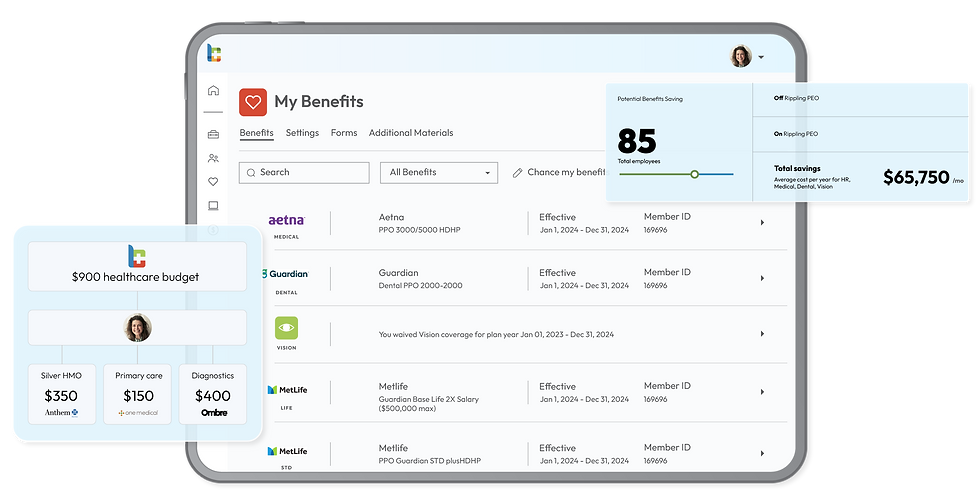
Task: Click into the Search input field
Action: tap(304, 173)
